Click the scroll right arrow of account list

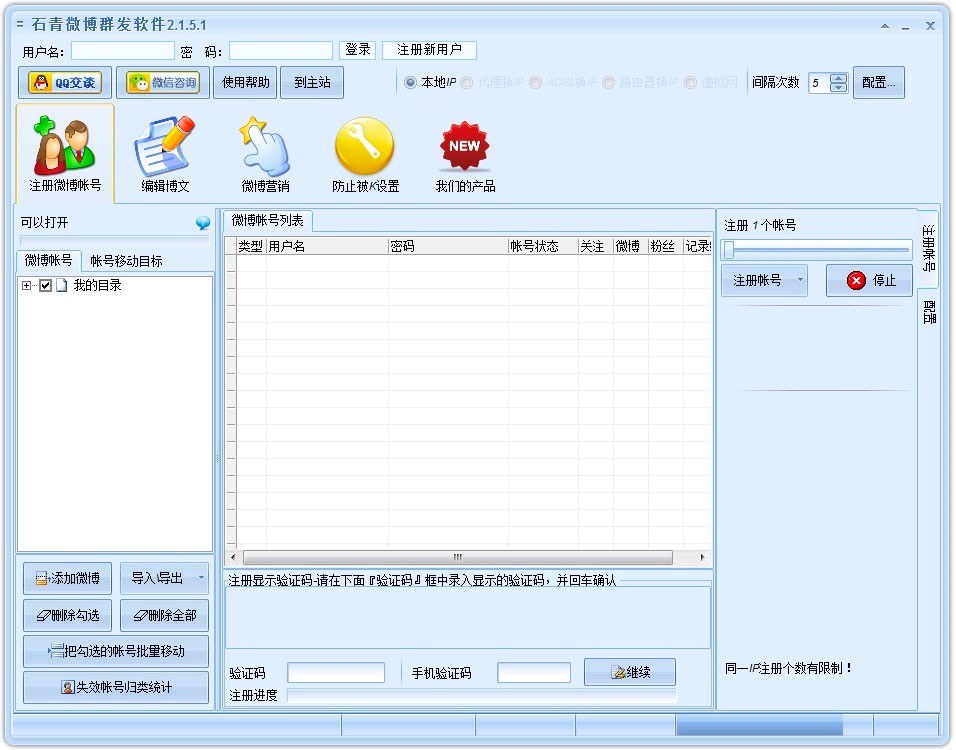click(702, 557)
